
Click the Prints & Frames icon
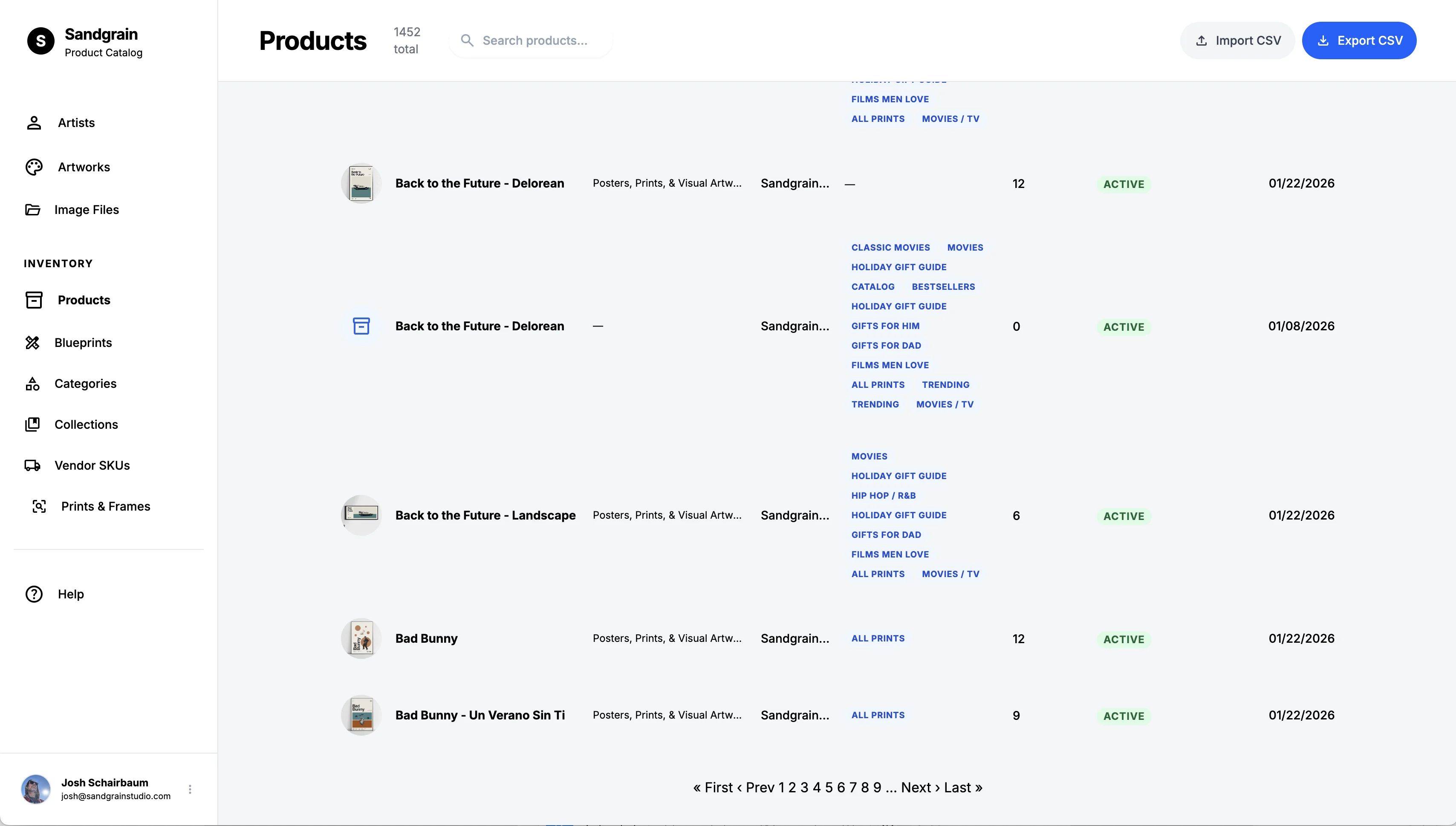[x=39, y=507]
